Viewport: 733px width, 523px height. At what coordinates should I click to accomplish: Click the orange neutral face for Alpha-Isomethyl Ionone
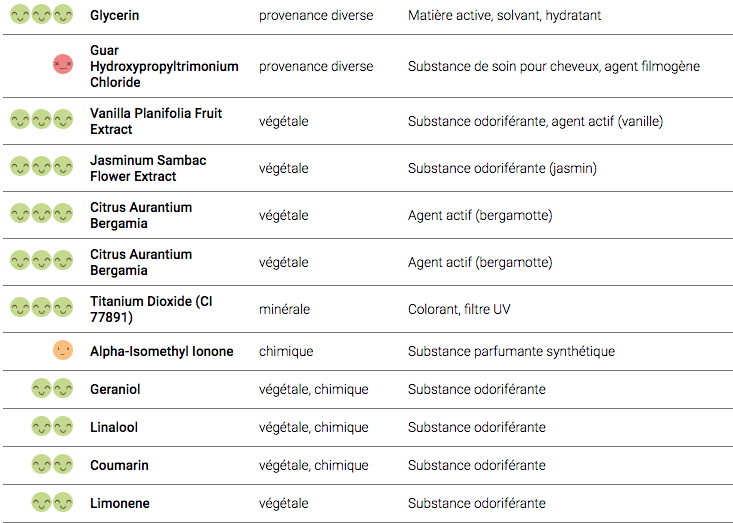point(63,351)
